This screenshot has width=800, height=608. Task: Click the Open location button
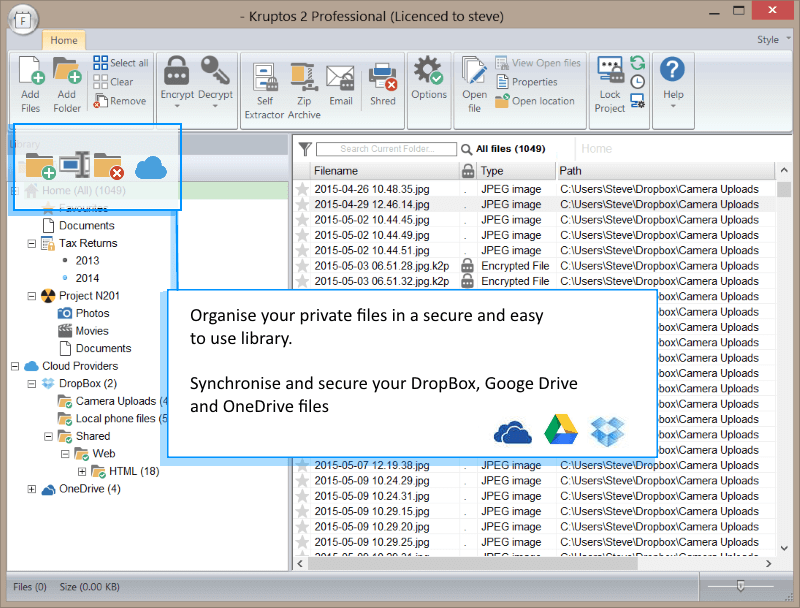click(x=535, y=101)
